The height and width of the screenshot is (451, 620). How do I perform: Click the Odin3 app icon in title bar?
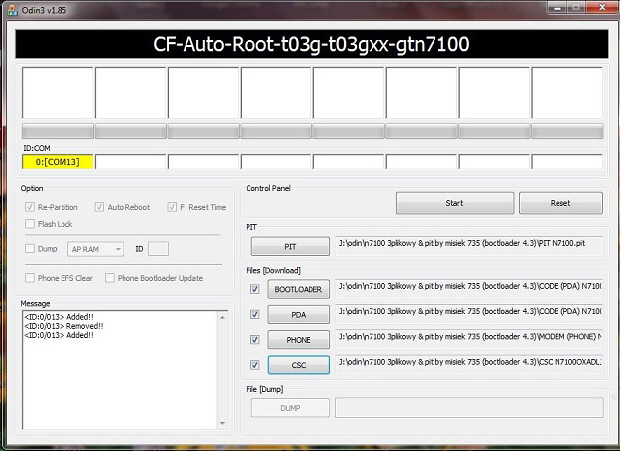pos(12,10)
